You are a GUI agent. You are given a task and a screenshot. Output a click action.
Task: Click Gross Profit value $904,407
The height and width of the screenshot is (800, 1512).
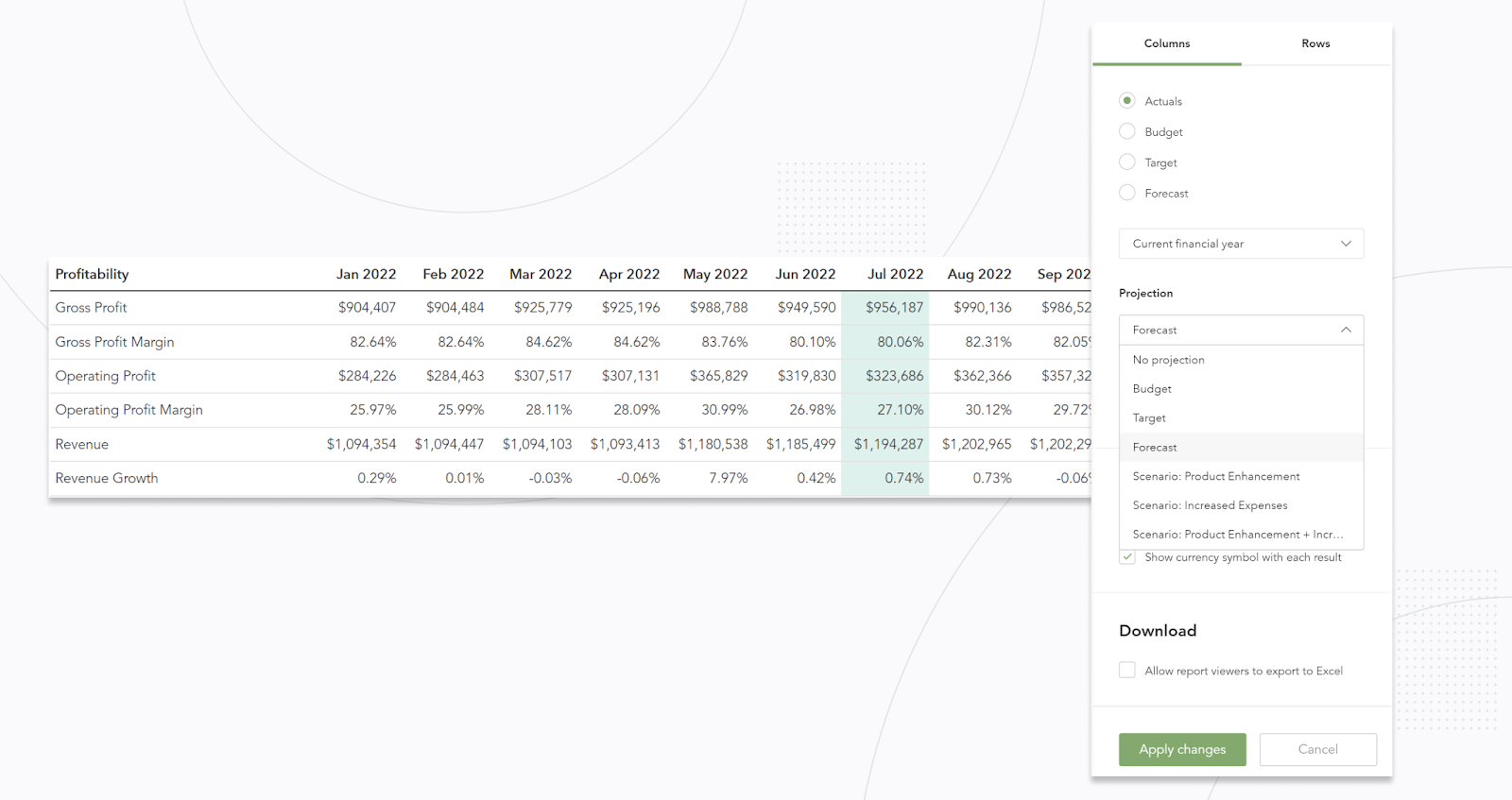367,308
